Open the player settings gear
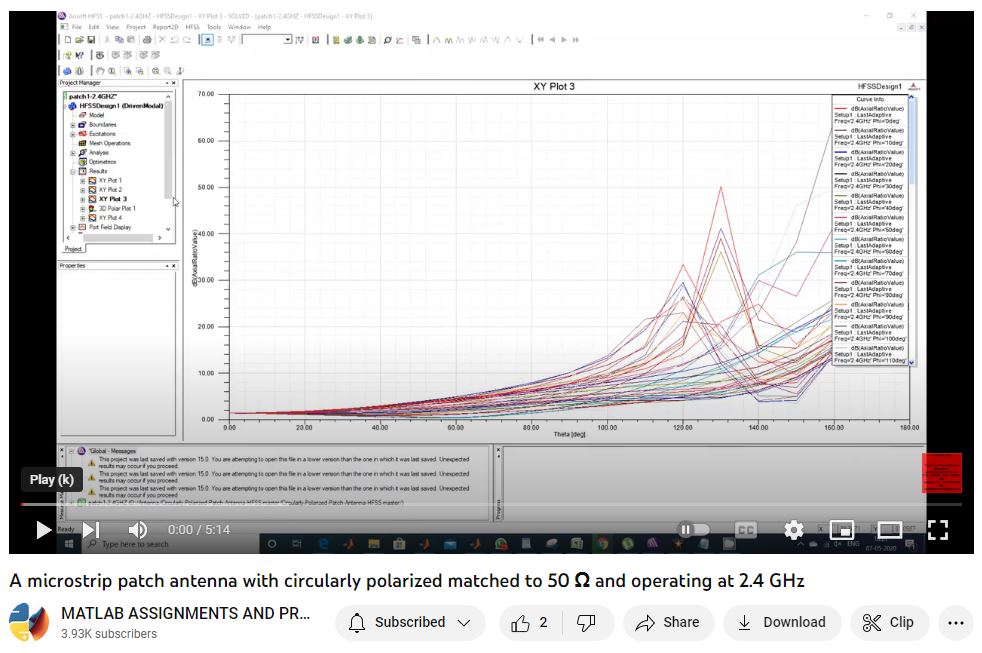 pos(794,530)
